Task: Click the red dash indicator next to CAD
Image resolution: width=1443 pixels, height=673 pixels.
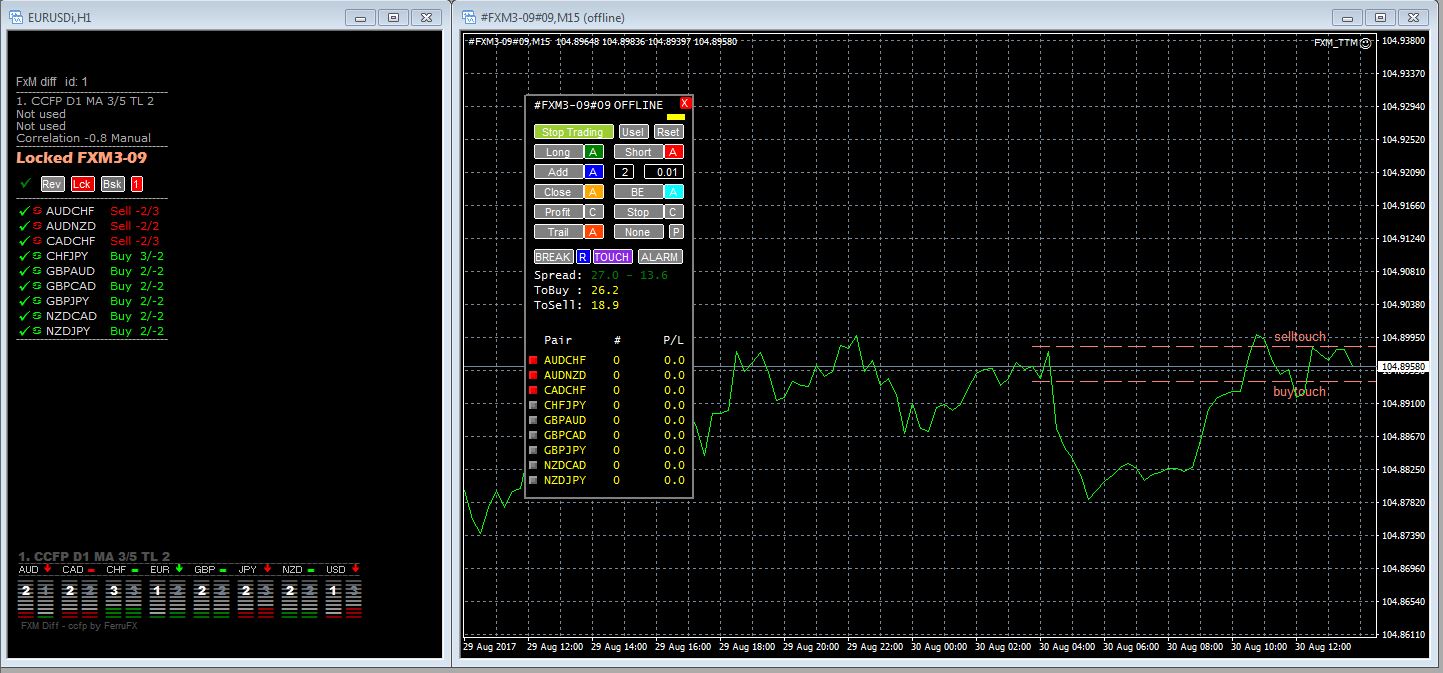Action: click(91, 570)
